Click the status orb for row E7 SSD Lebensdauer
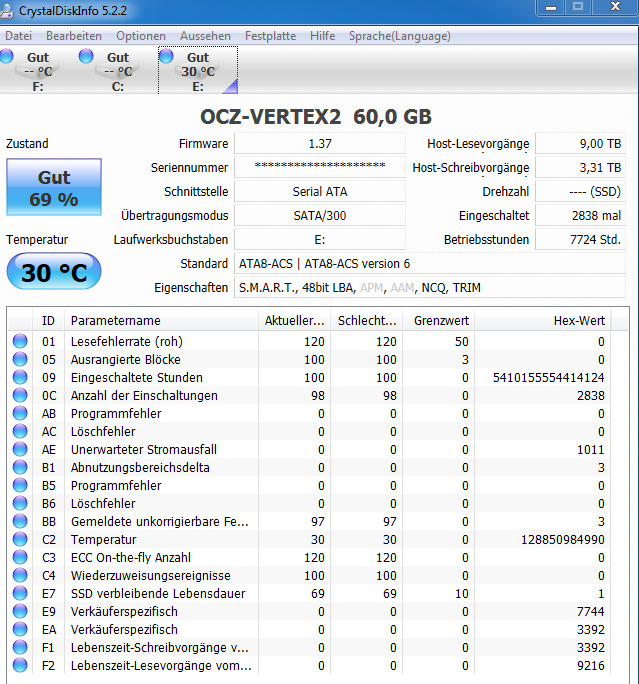Image resolution: width=639 pixels, height=684 pixels. (x=20, y=593)
